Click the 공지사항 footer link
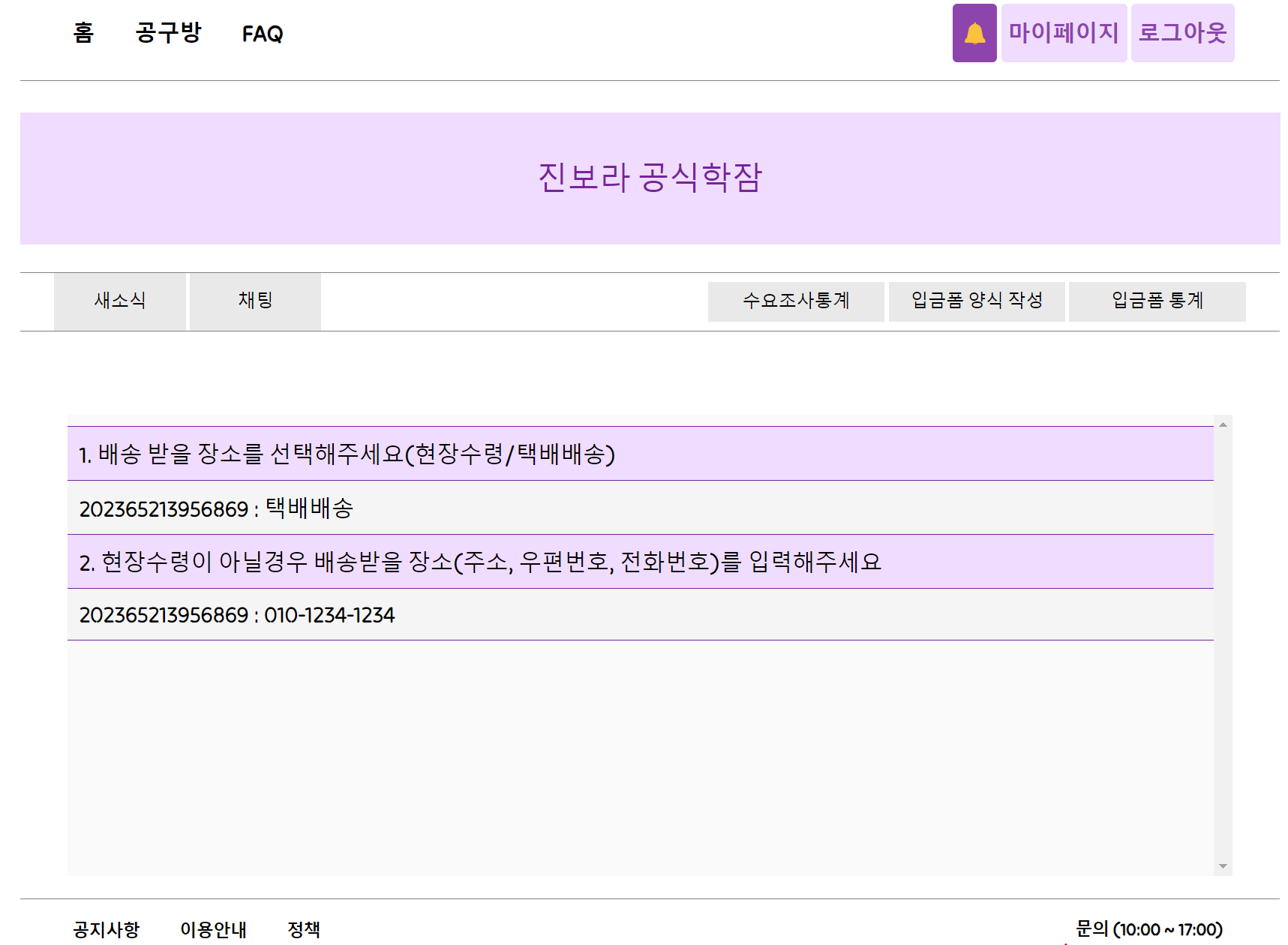This screenshot has height=945, width=1288. [106, 928]
